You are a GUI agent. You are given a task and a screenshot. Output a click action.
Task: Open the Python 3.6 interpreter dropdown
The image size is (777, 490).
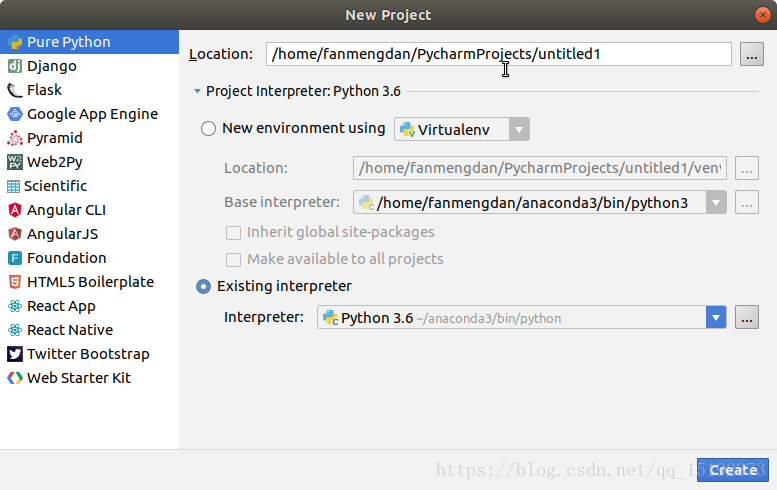tap(715, 318)
